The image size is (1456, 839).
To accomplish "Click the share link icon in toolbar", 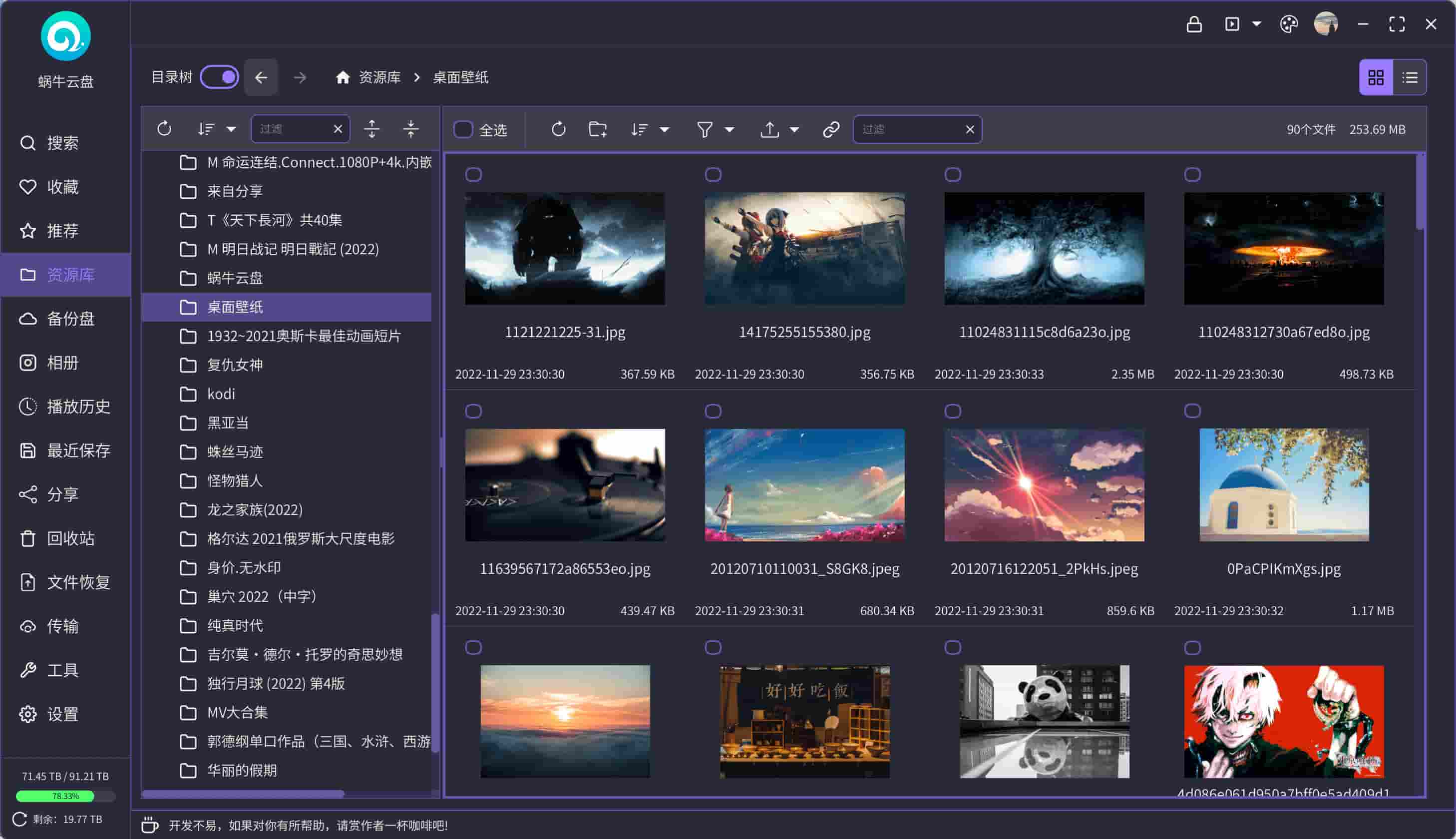I will (x=831, y=129).
